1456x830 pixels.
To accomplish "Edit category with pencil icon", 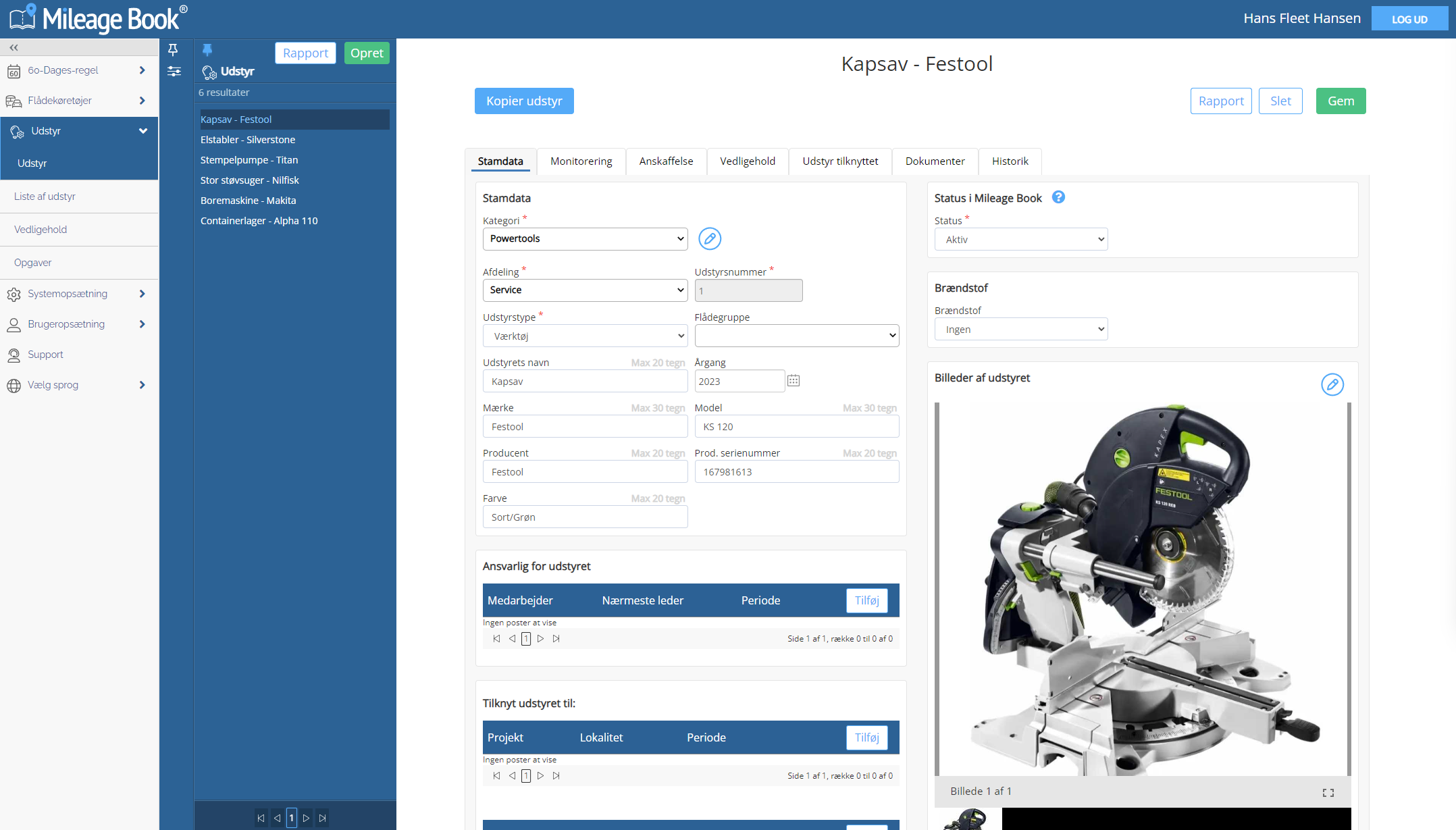I will point(710,238).
